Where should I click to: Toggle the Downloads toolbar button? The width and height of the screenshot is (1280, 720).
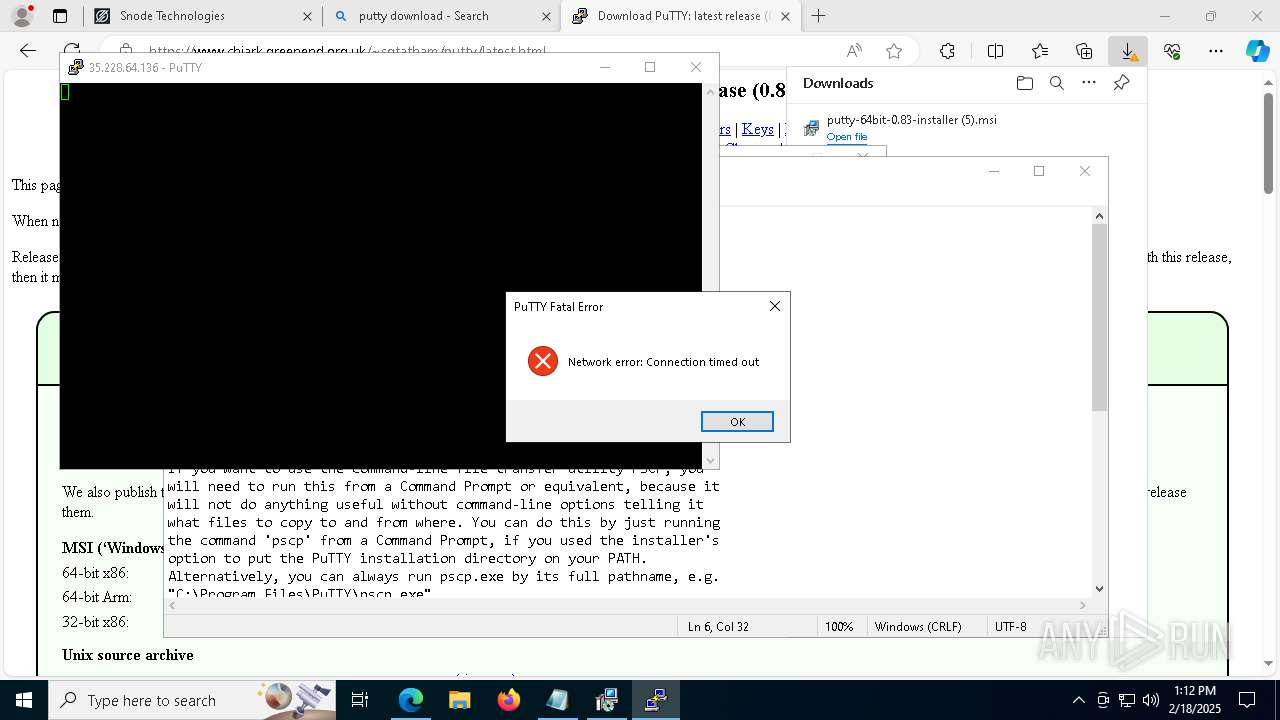pos(1128,51)
